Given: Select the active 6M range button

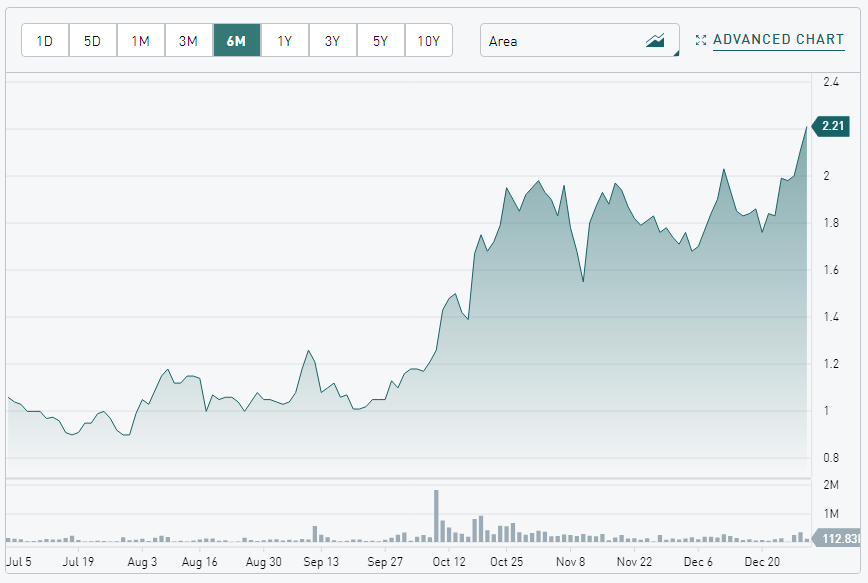Looking at the screenshot, I should tap(236, 40).
